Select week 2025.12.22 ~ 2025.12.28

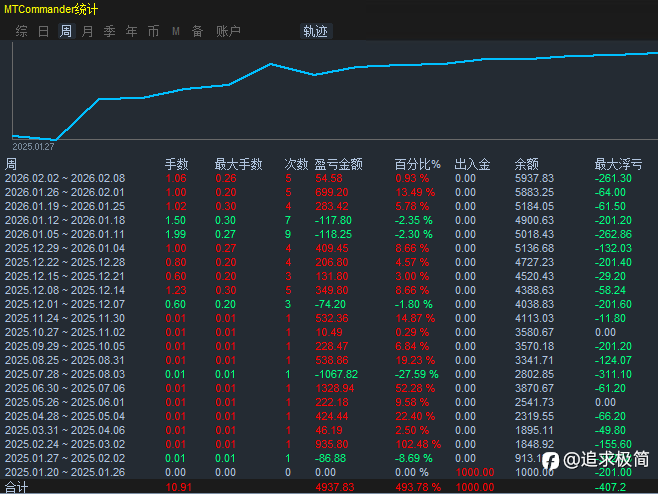click(x=65, y=262)
